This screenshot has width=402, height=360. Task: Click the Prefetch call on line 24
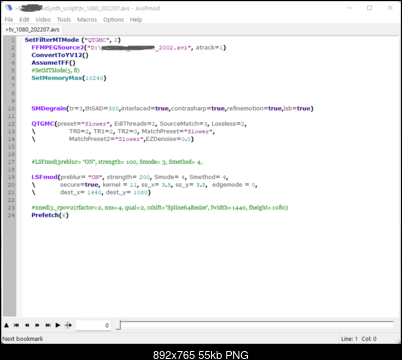[x=50, y=215]
